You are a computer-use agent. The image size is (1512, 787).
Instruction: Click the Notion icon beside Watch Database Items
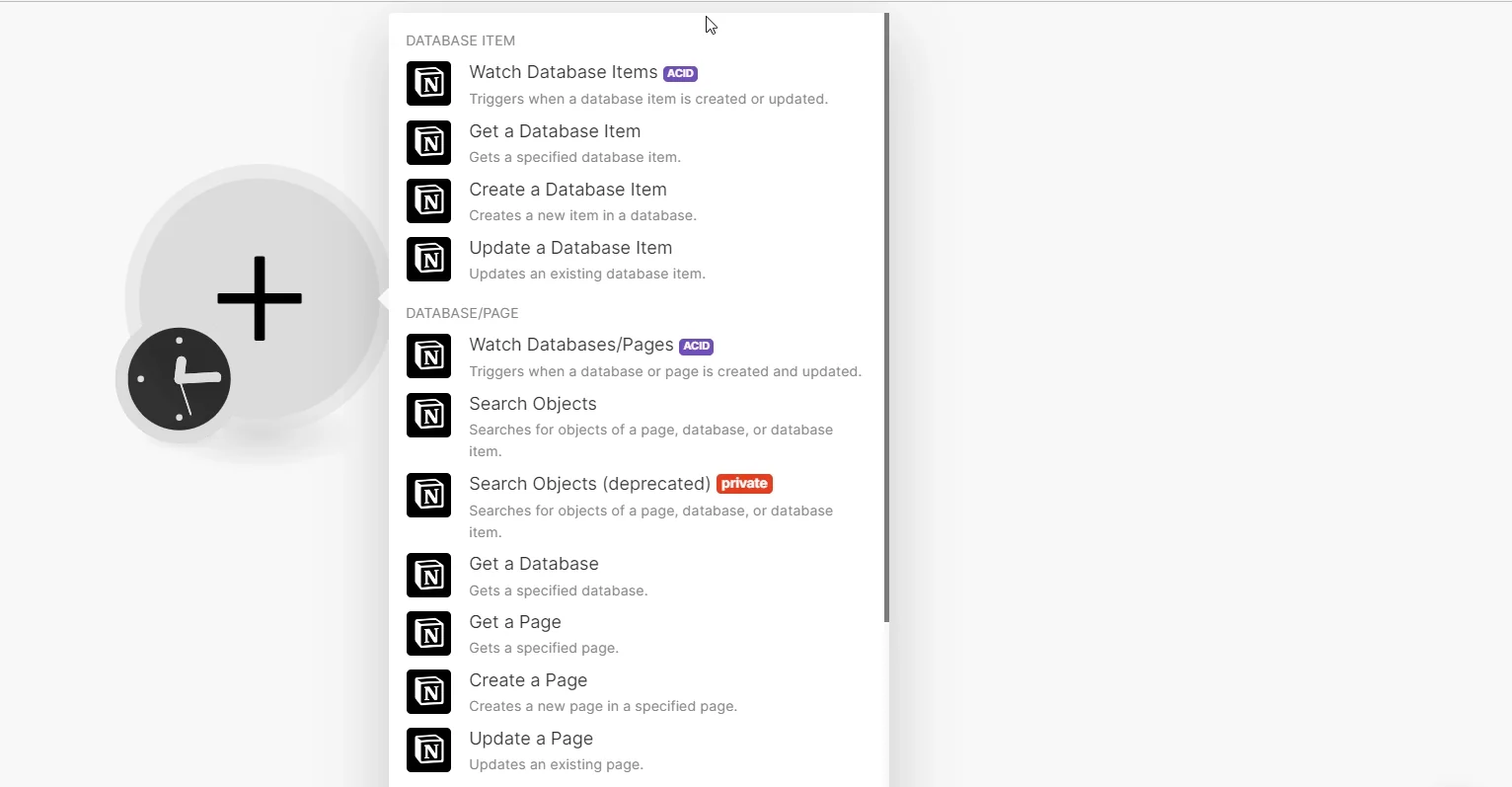[428, 84]
